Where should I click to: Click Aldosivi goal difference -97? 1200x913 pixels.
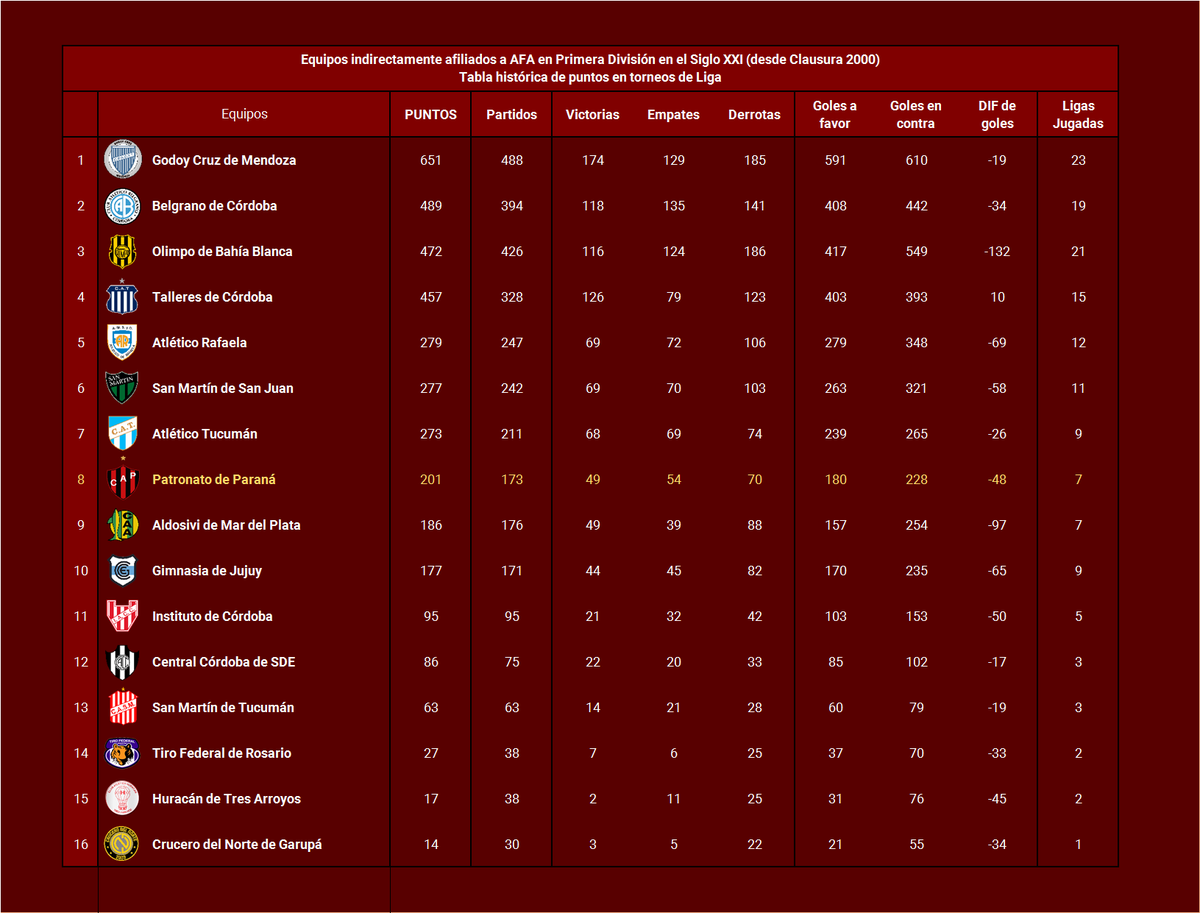pos(997,525)
